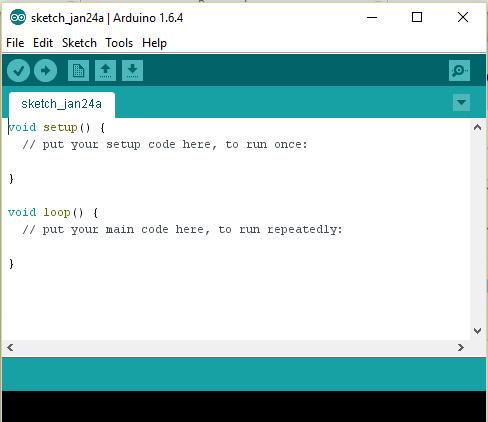Maximize the Arduino window
This screenshot has height=422, width=488.
[x=417, y=17]
